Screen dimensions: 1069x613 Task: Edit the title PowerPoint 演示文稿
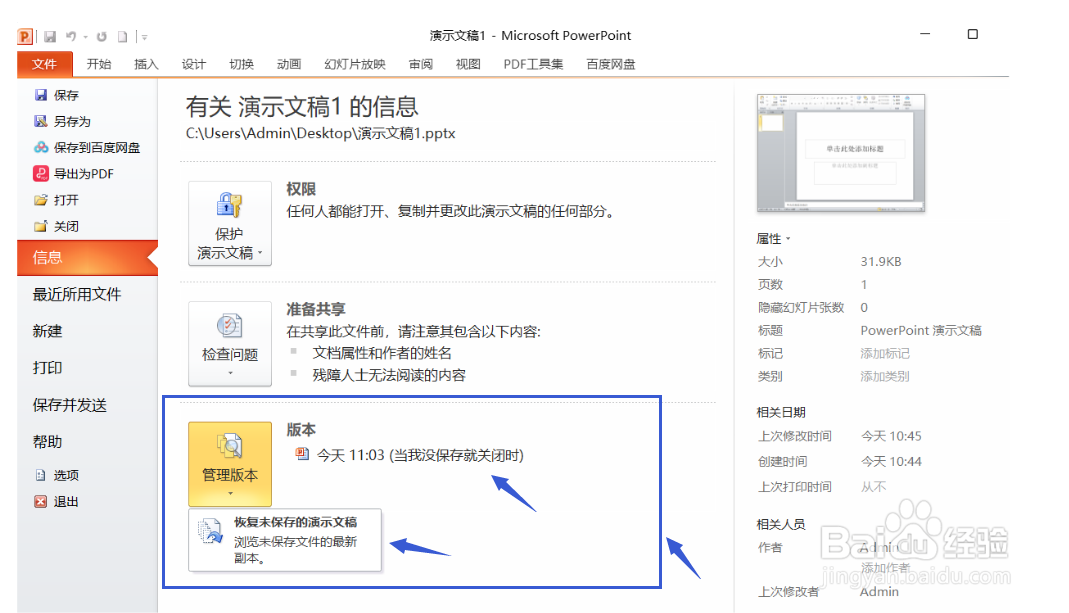click(921, 331)
